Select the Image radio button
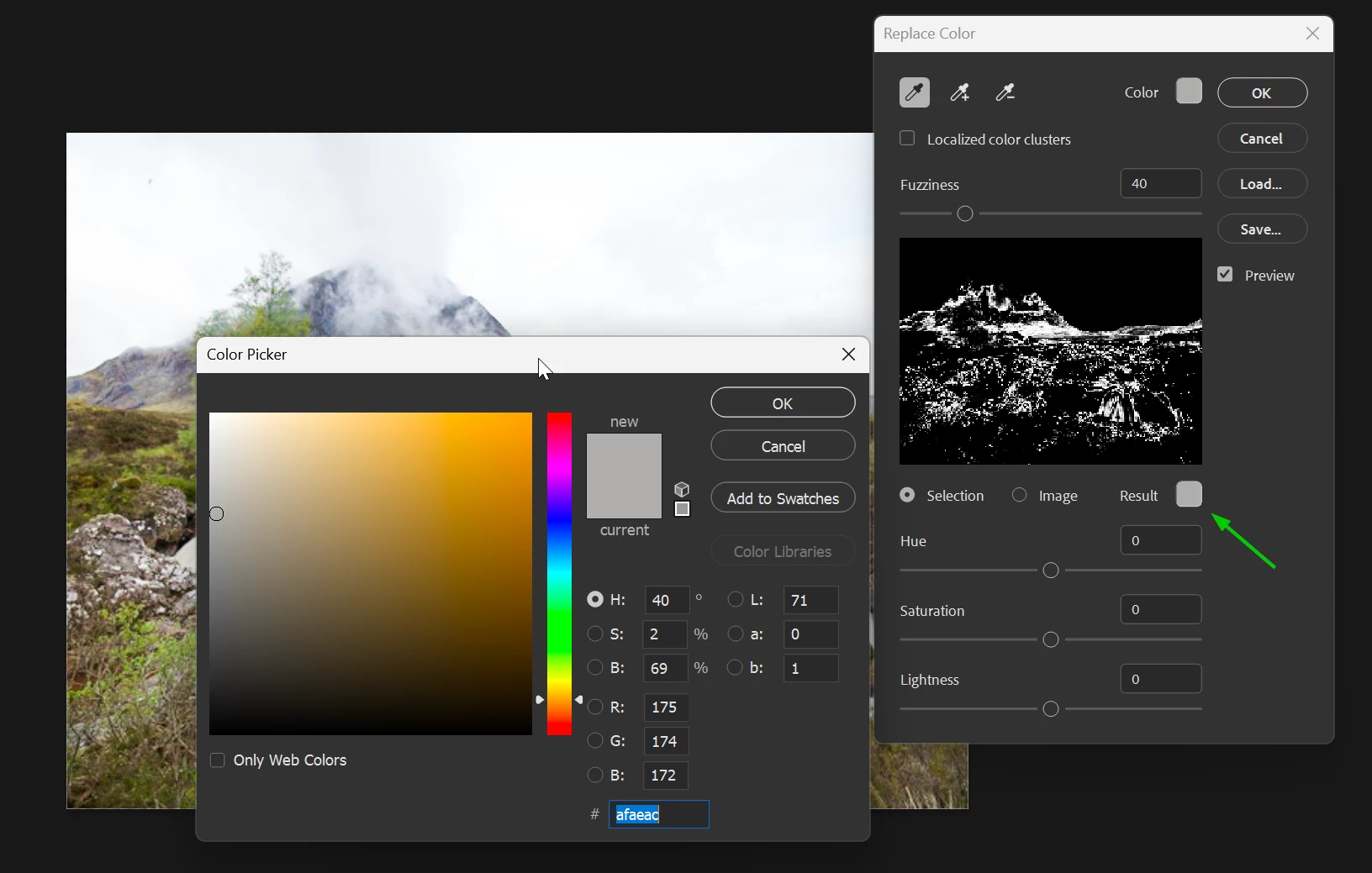 point(1020,495)
